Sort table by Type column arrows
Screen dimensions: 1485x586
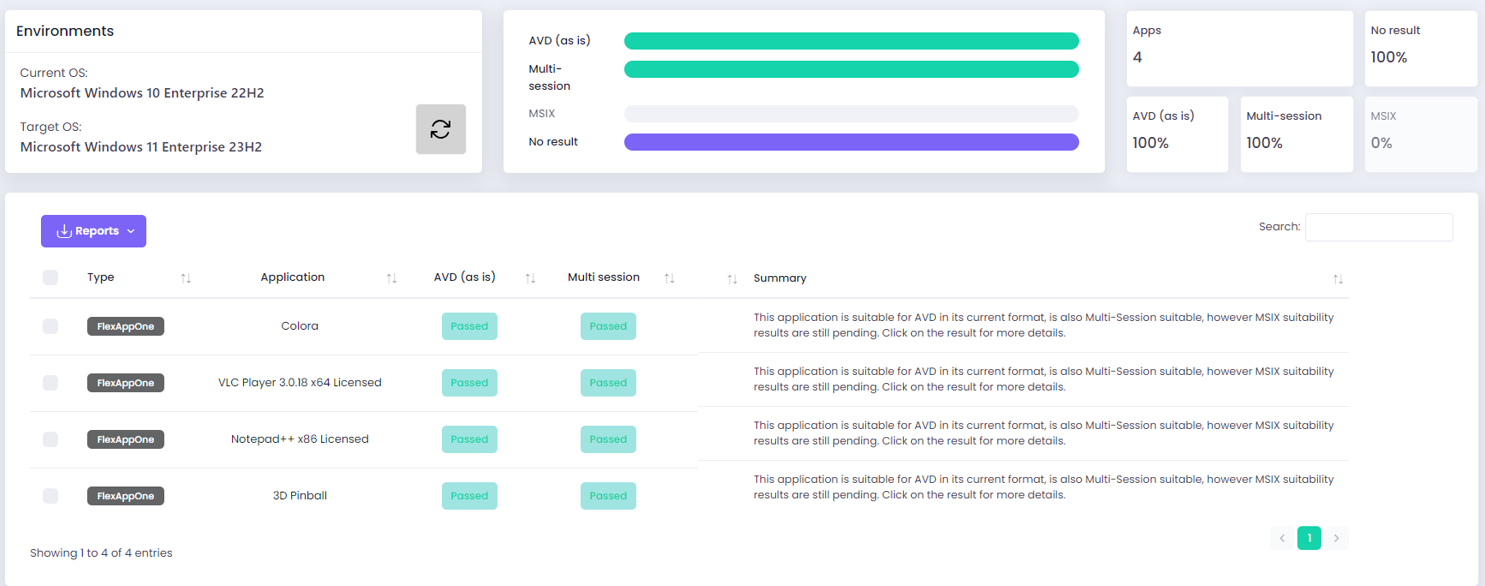click(x=186, y=278)
